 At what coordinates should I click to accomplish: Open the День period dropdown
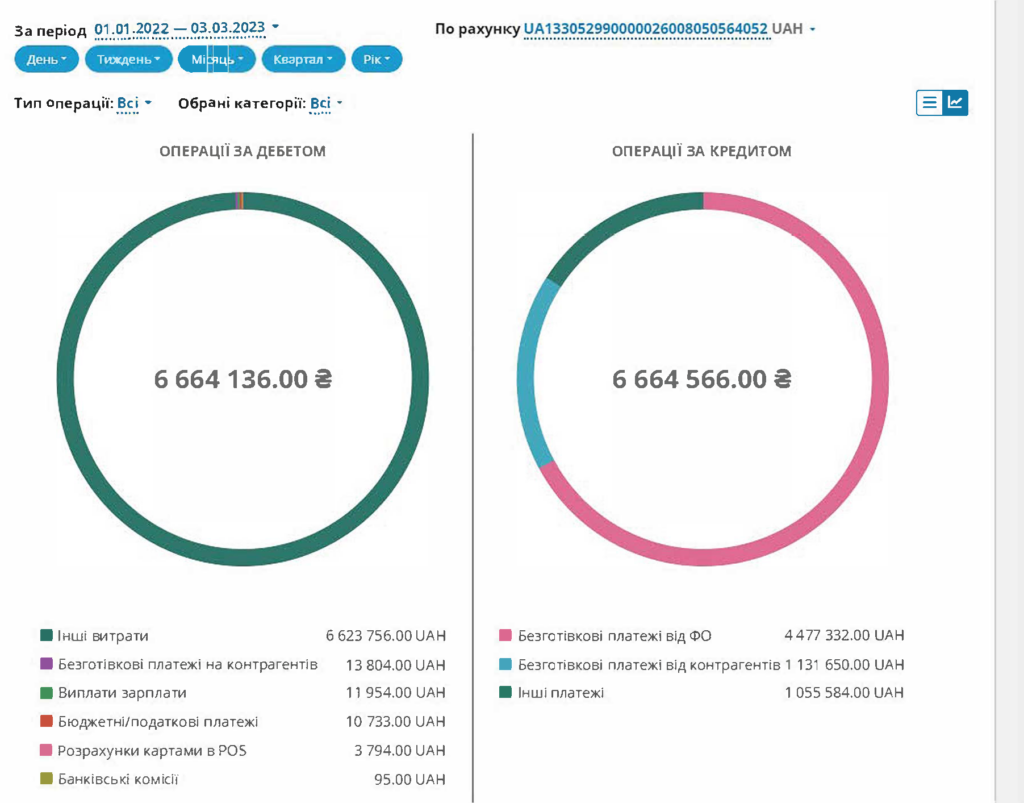(47, 60)
